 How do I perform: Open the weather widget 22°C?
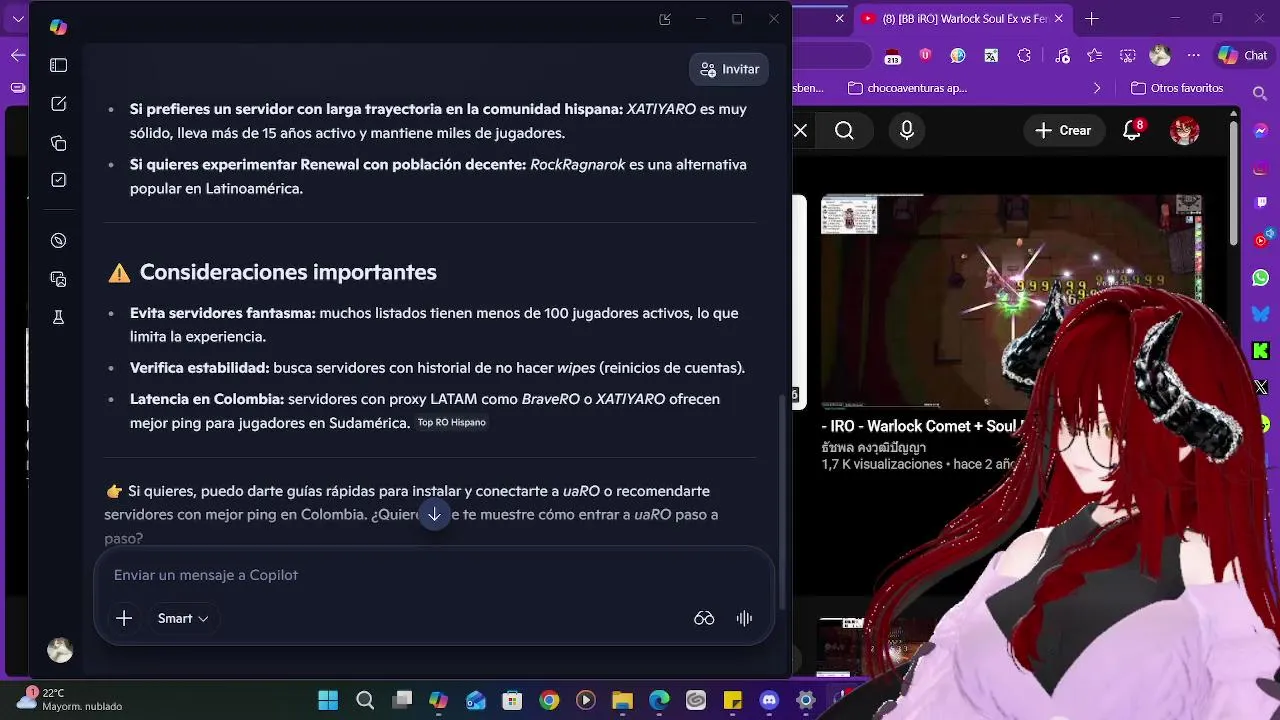[x=69, y=699]
